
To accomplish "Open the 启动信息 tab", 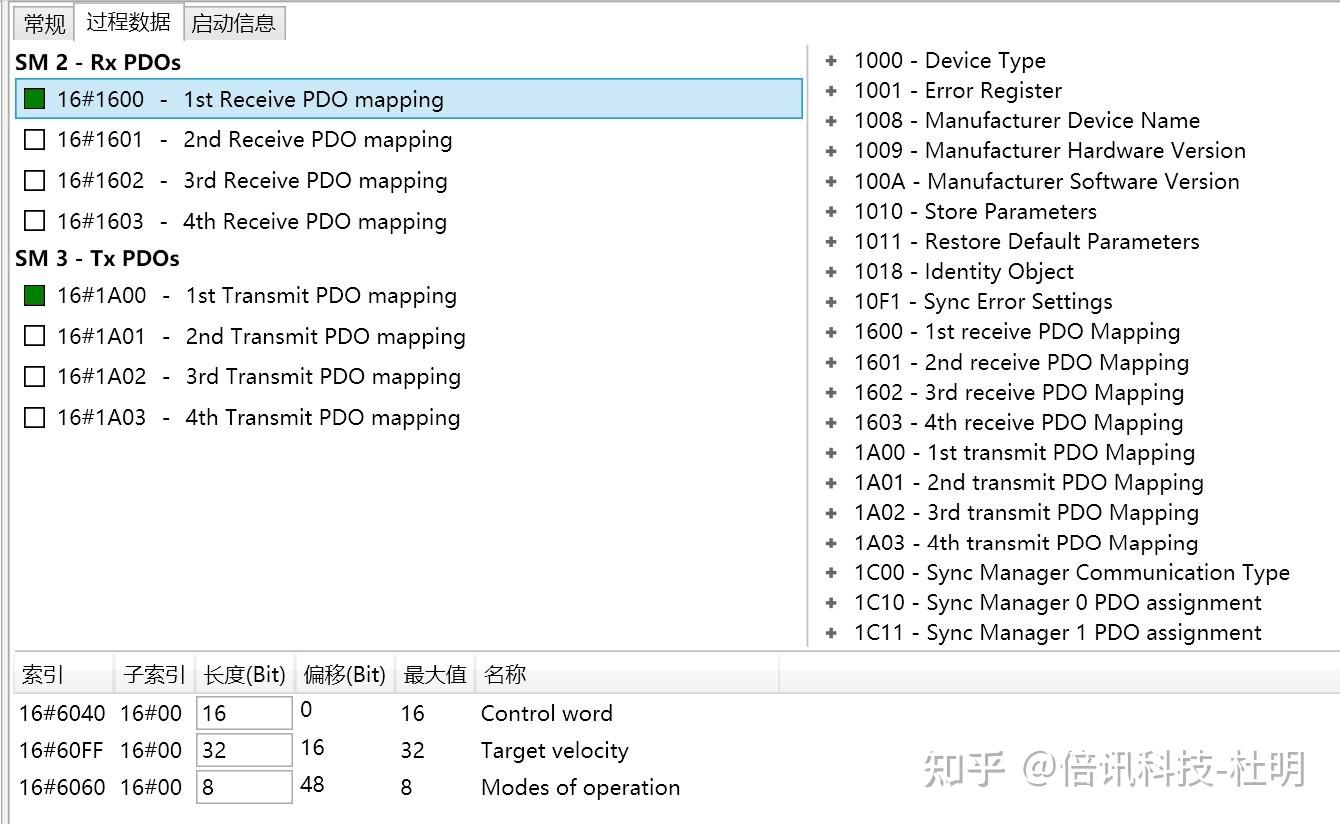I will pos(234,22).
